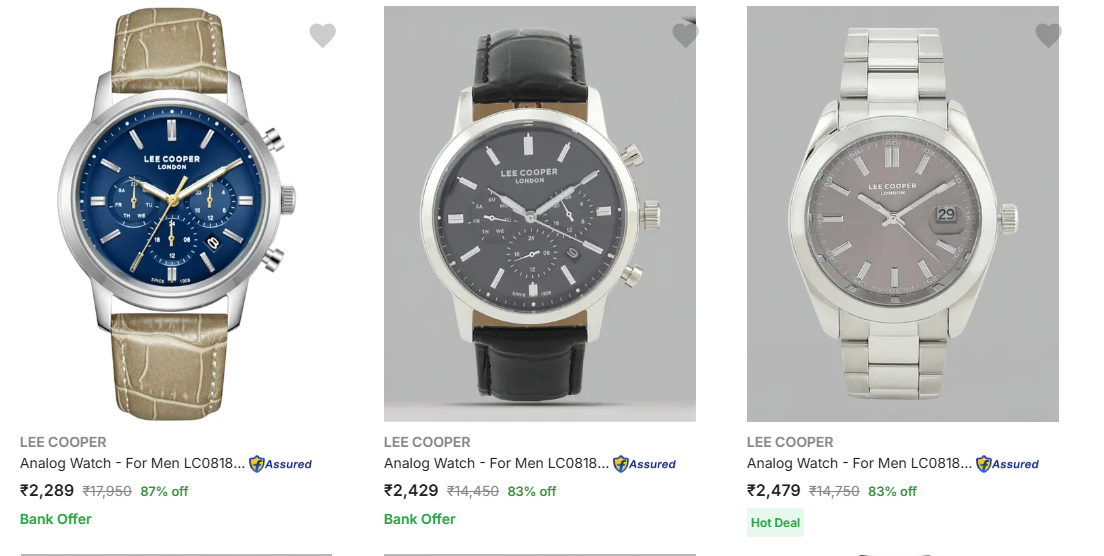Open third Analog Watch title link
Viewport: 1104px width, 556px height.
point(859,463)
